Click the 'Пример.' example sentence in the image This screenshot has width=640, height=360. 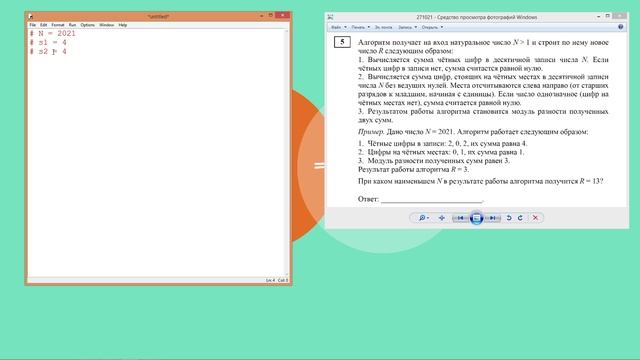[473, 132]
